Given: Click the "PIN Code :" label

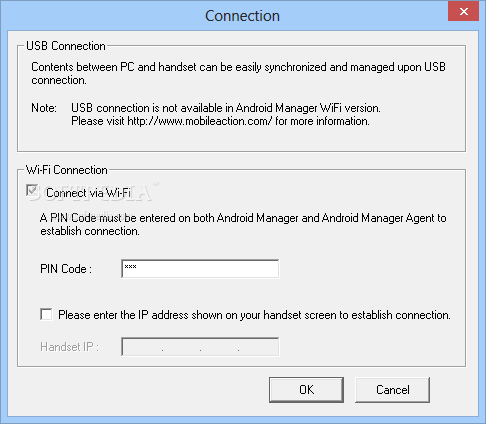Looking at the screenshot, I should pyautogui.click(x=66, y=269).
